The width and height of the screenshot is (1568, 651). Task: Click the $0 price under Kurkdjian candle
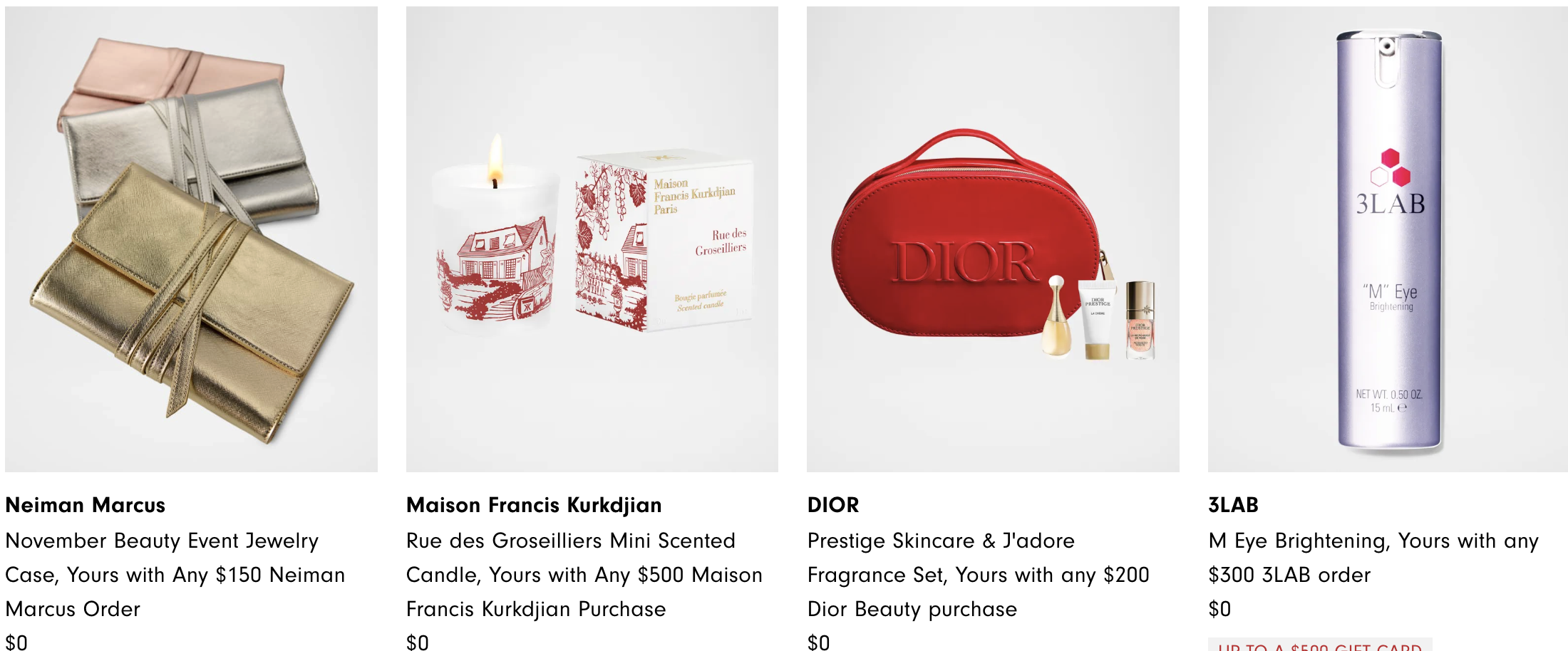click(x=418, y=642)
